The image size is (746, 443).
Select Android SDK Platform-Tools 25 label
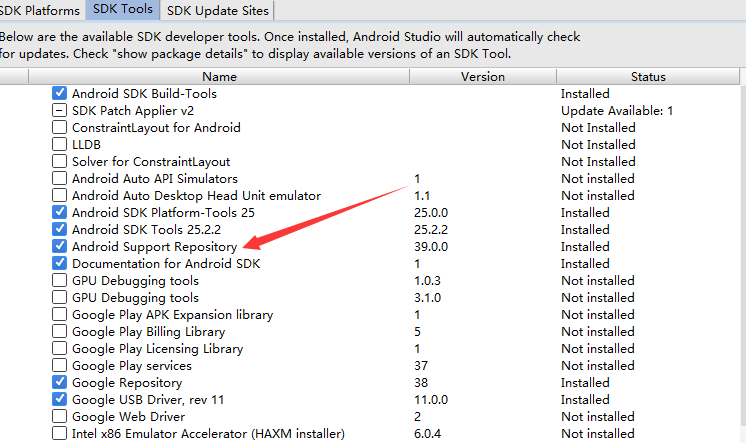coord(163,213)
